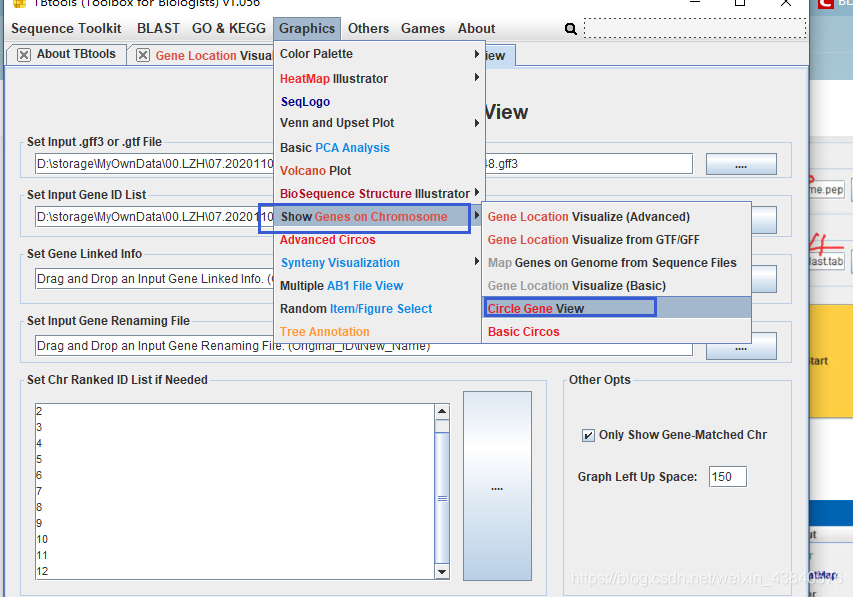Click Show Genes on Chromosome submenu arrow
This screenshot has width=853, height=597.
point(477,215)
